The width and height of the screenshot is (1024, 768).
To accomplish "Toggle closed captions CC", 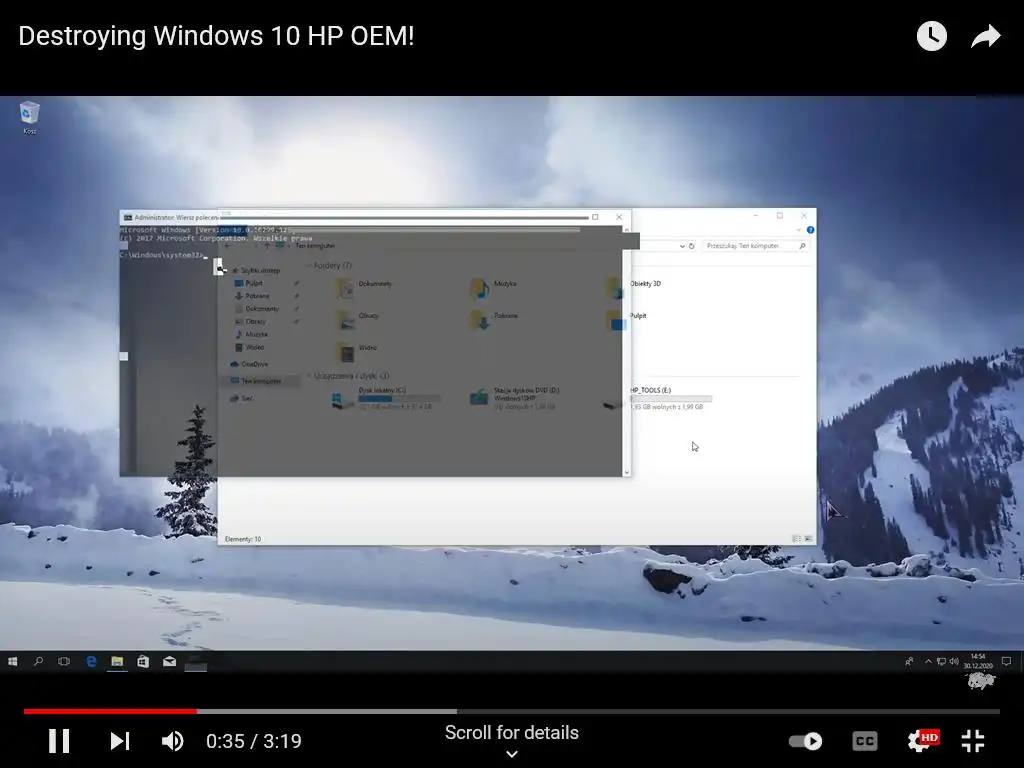I will tap(865, 741).
